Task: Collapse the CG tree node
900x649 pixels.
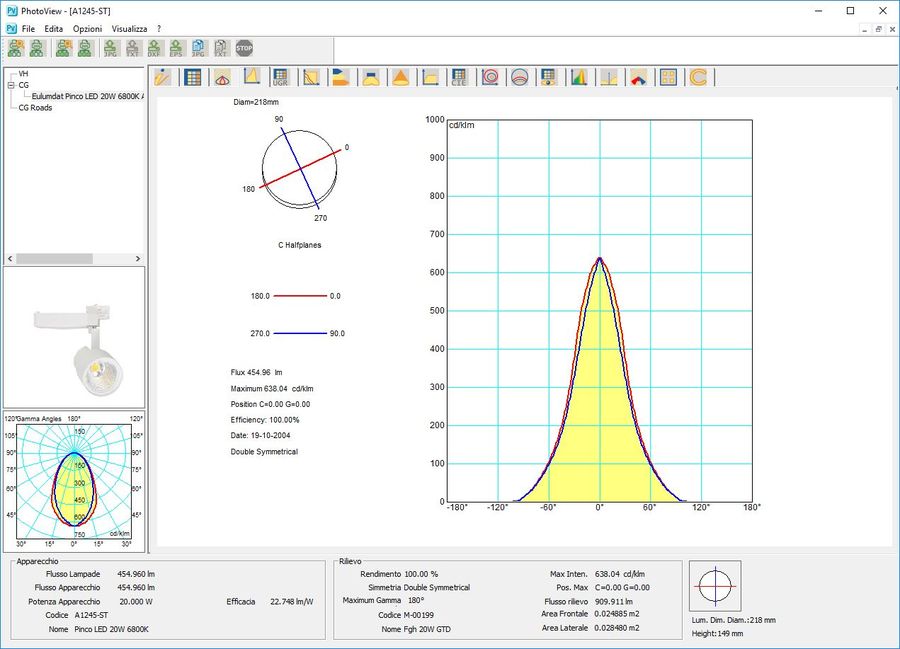Action: (10, 85)
